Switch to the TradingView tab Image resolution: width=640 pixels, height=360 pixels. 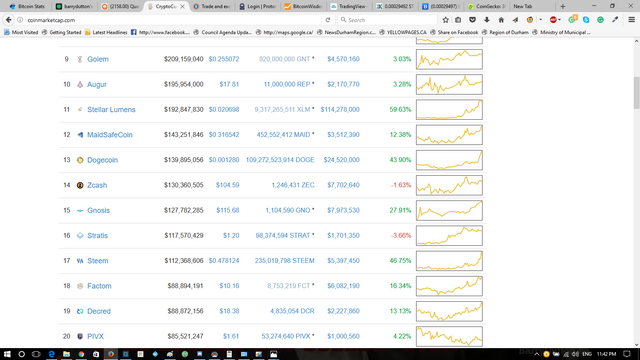pyautogui.click(x=349, y=6)
